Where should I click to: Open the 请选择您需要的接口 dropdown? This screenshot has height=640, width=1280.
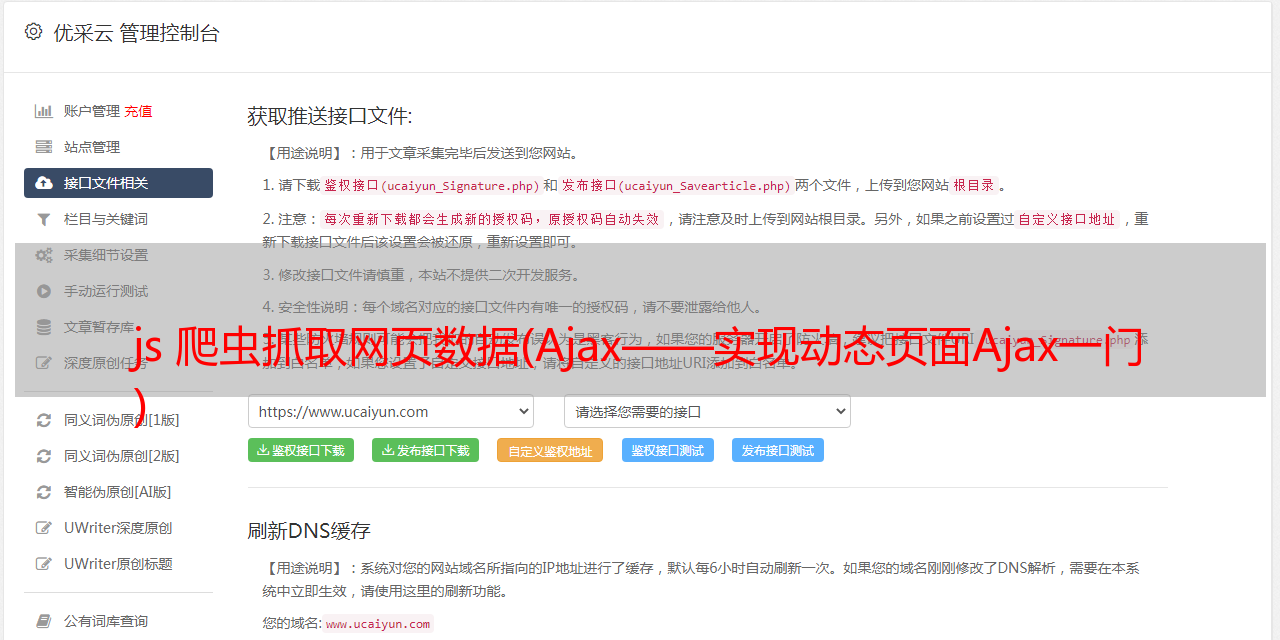click(x=707, y=411)
